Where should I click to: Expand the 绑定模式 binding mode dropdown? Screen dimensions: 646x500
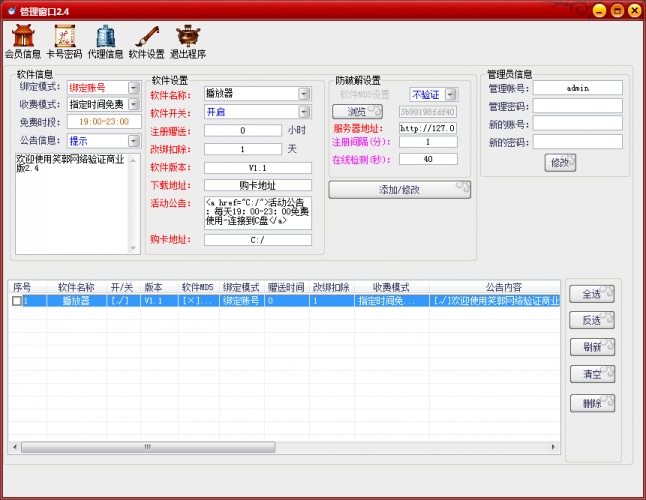[x=134, y=87]
